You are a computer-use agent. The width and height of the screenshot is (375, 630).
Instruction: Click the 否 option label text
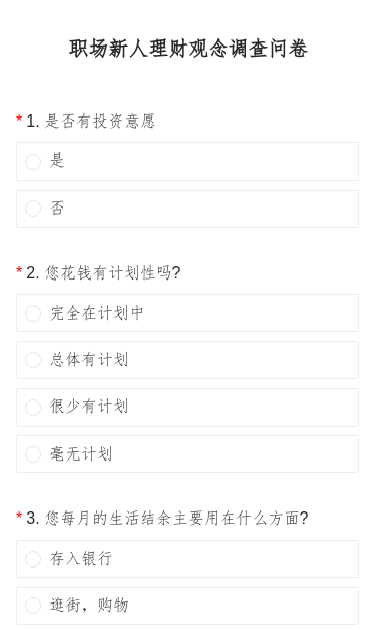click(x=57, y=208)
